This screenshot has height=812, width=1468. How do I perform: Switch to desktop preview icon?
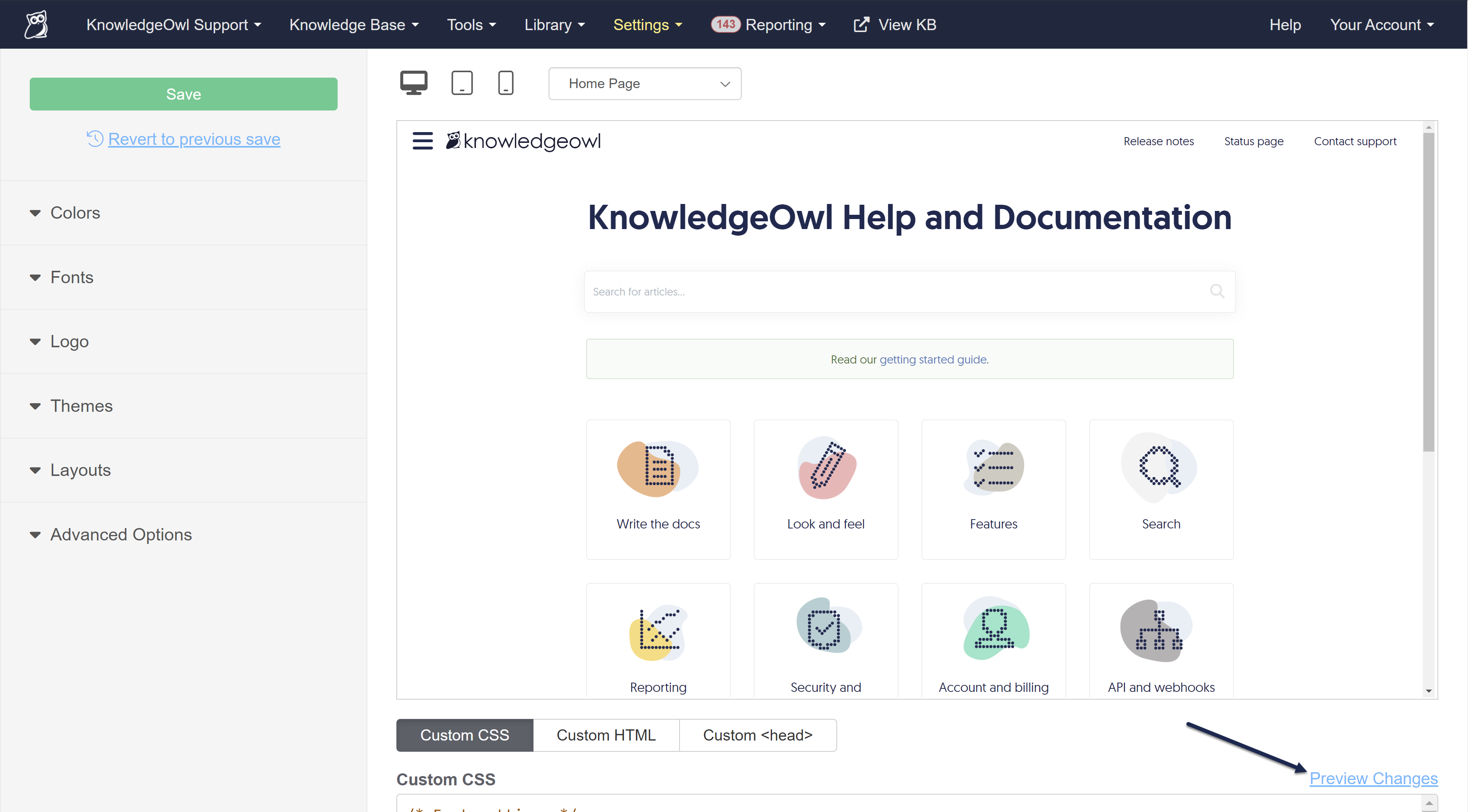(413, 83)
